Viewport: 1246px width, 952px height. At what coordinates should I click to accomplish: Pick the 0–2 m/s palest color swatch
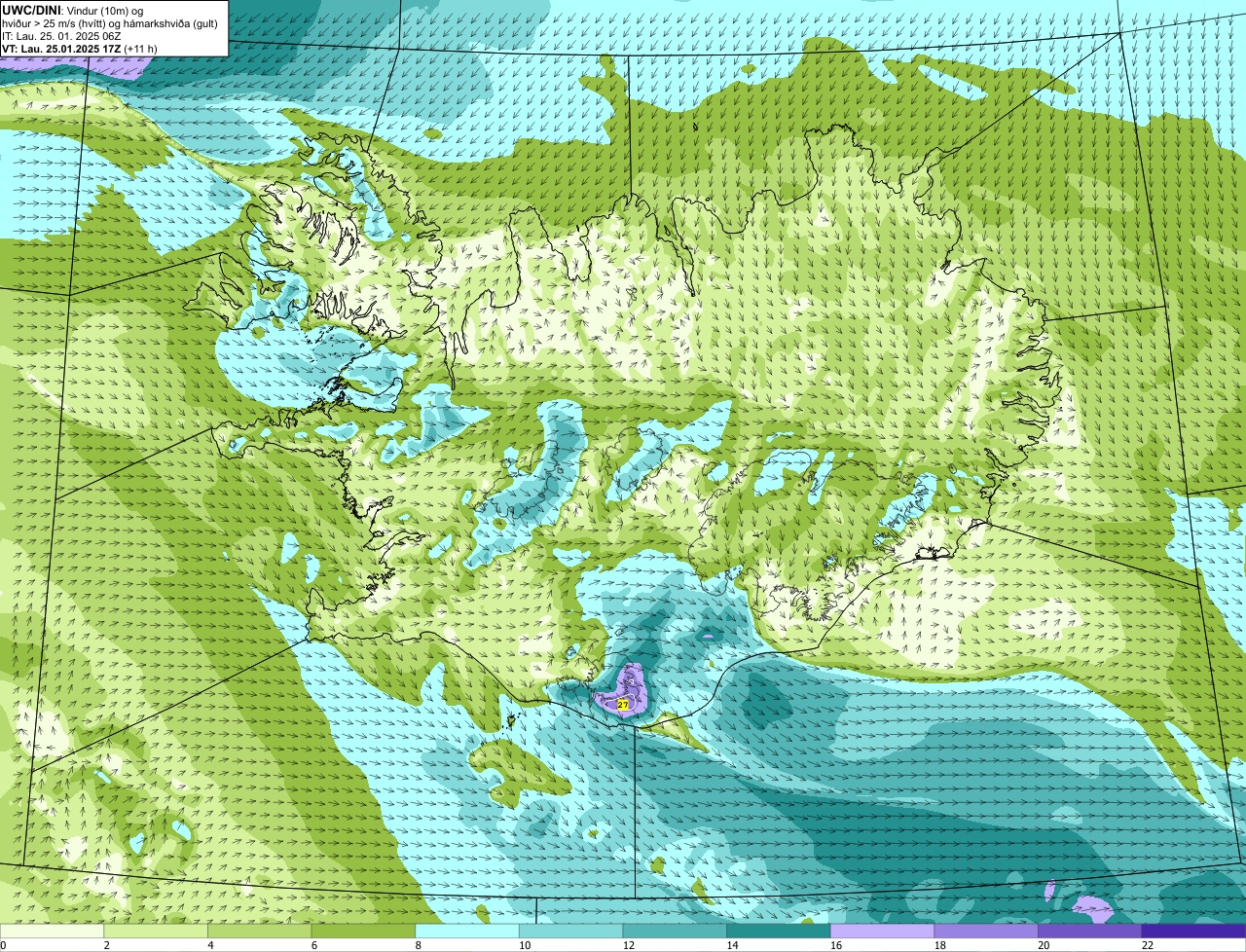point(52,931)
